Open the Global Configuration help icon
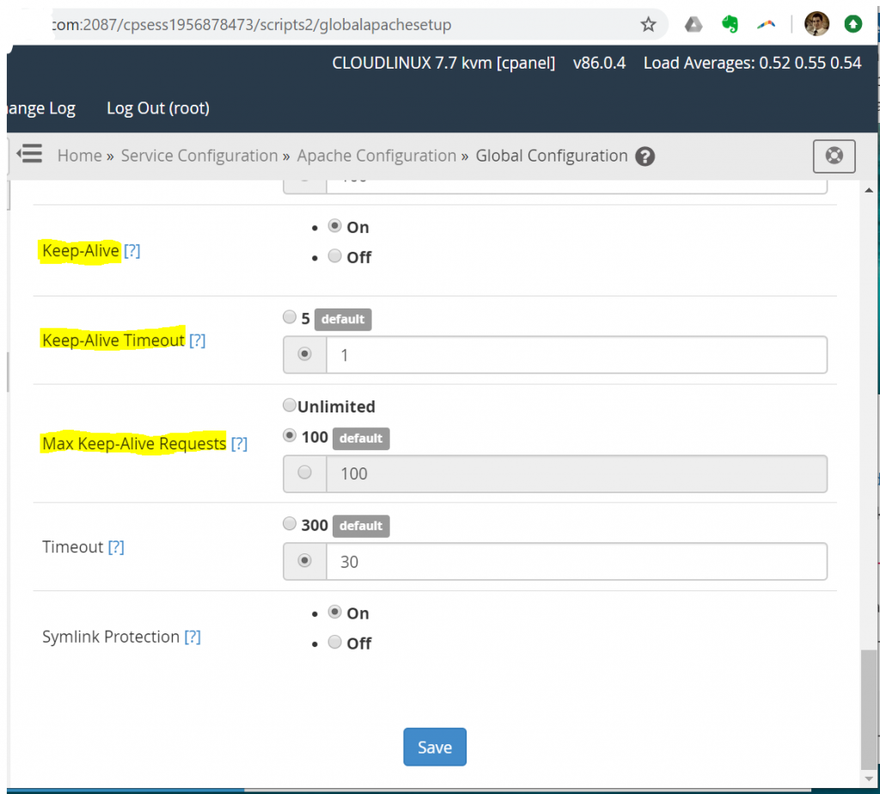 (x=645, y=156)
